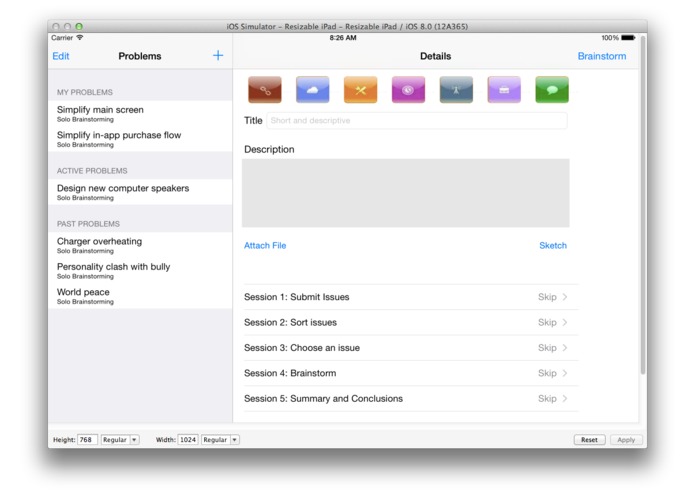This screenshot has width=695, height=494.
Task: Add a new problem with the plus icon
Action: [x=218, y=55]
